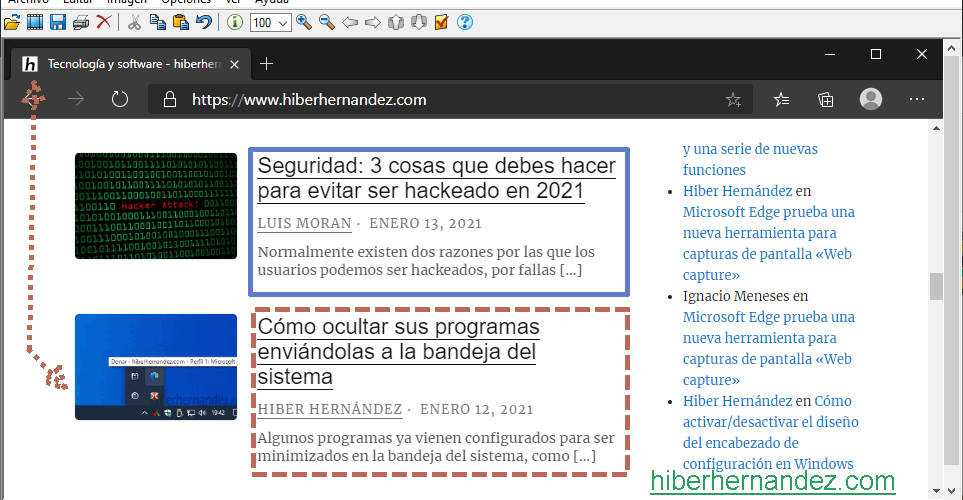Screen dimensions: 963x500
Task: Close the hiberhernandez browser tab
Action: coord(235,64)
